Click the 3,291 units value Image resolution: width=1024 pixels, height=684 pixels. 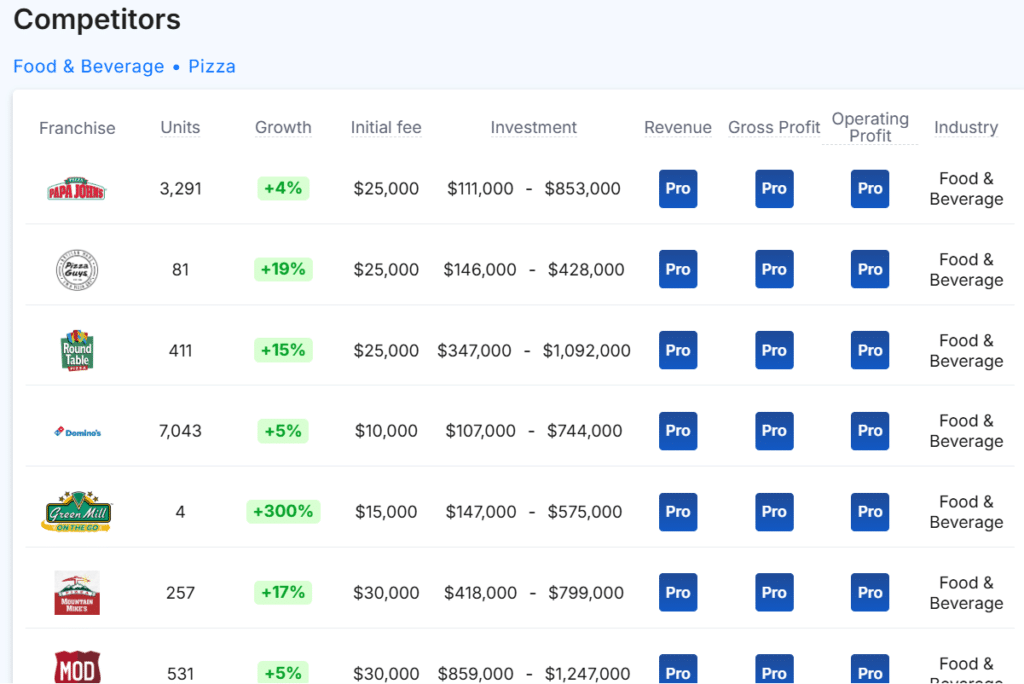coord(180,189)
